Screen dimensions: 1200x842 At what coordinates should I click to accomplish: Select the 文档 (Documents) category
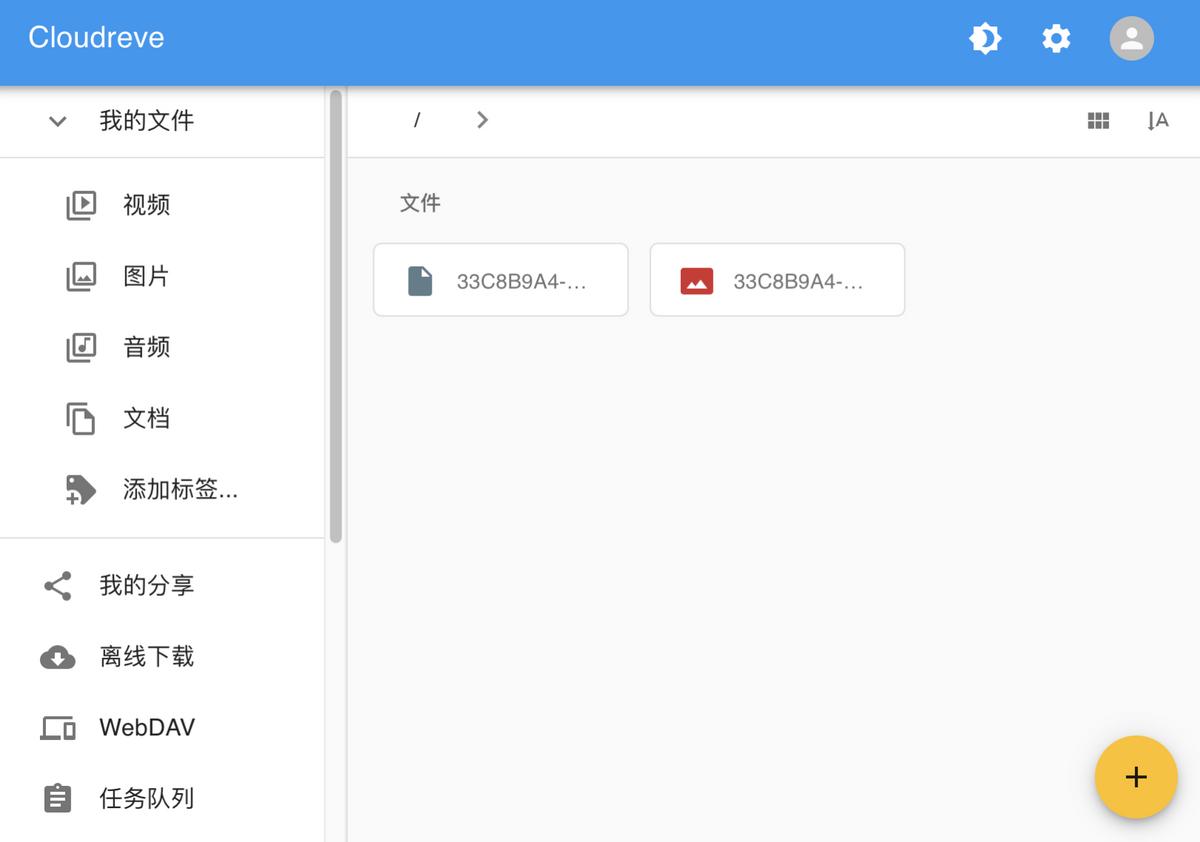pos(146,418)
